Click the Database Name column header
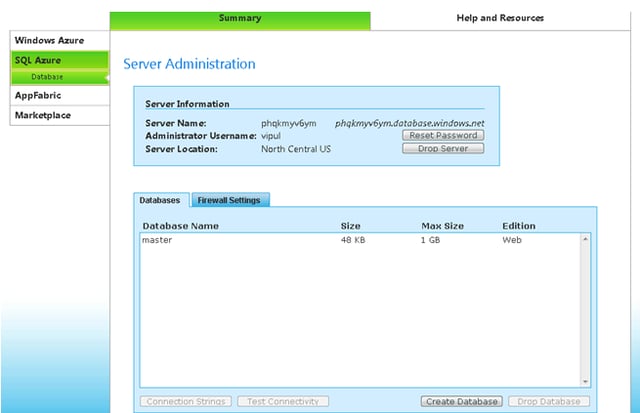The height and width of the screenshot is (413, 640). click(180, 226)
